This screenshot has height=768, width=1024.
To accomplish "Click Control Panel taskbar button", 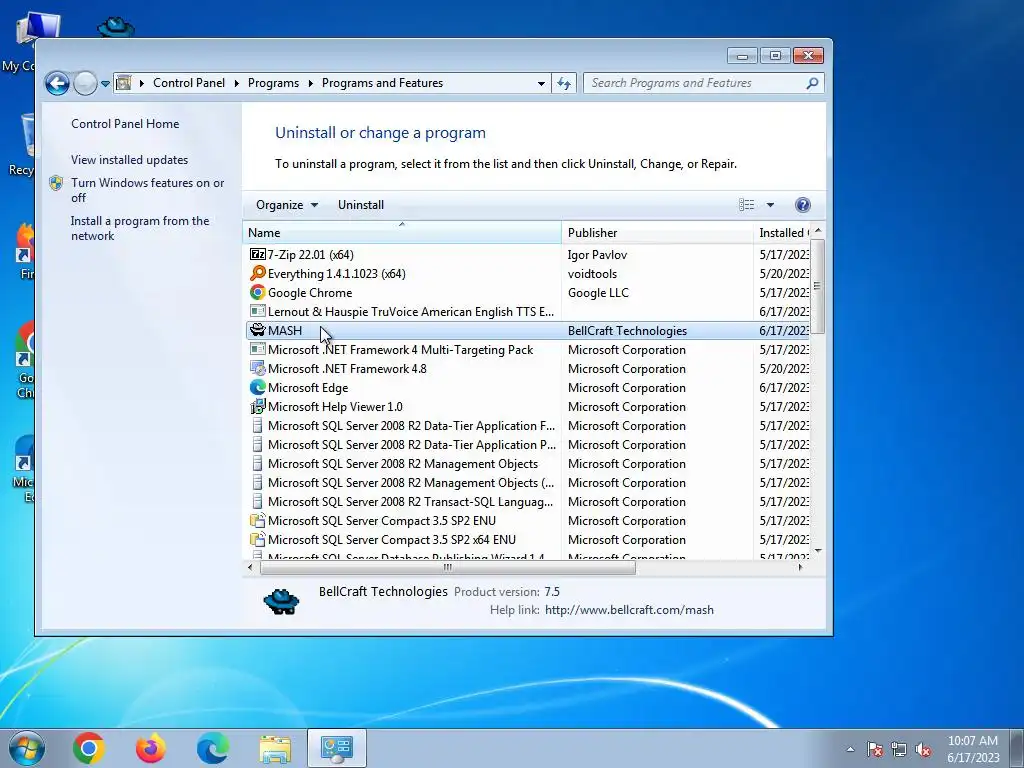I will (x=337, y=748).
